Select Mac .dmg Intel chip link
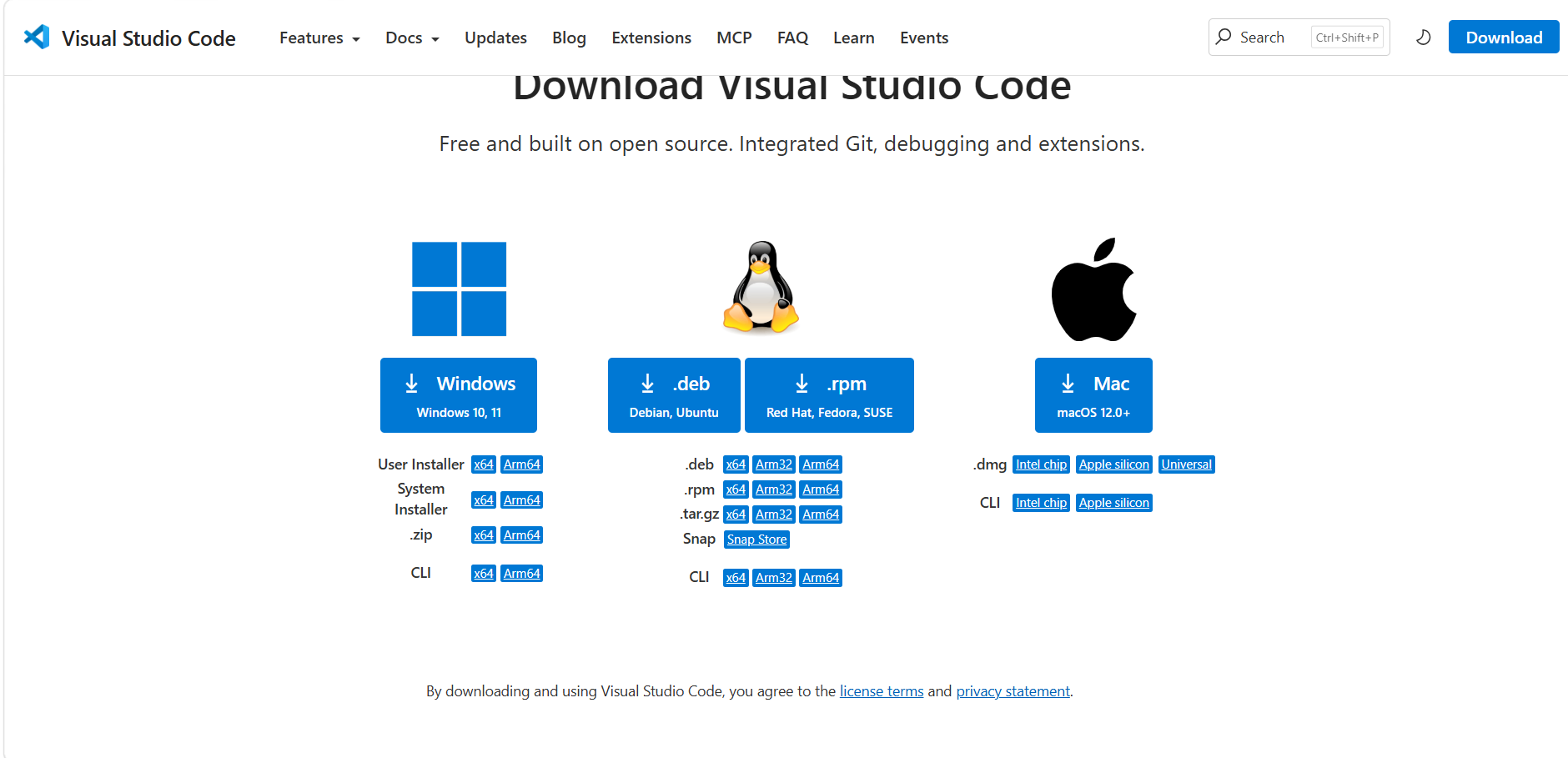This screenshot has height=758, width=1568. [1041, 464]
